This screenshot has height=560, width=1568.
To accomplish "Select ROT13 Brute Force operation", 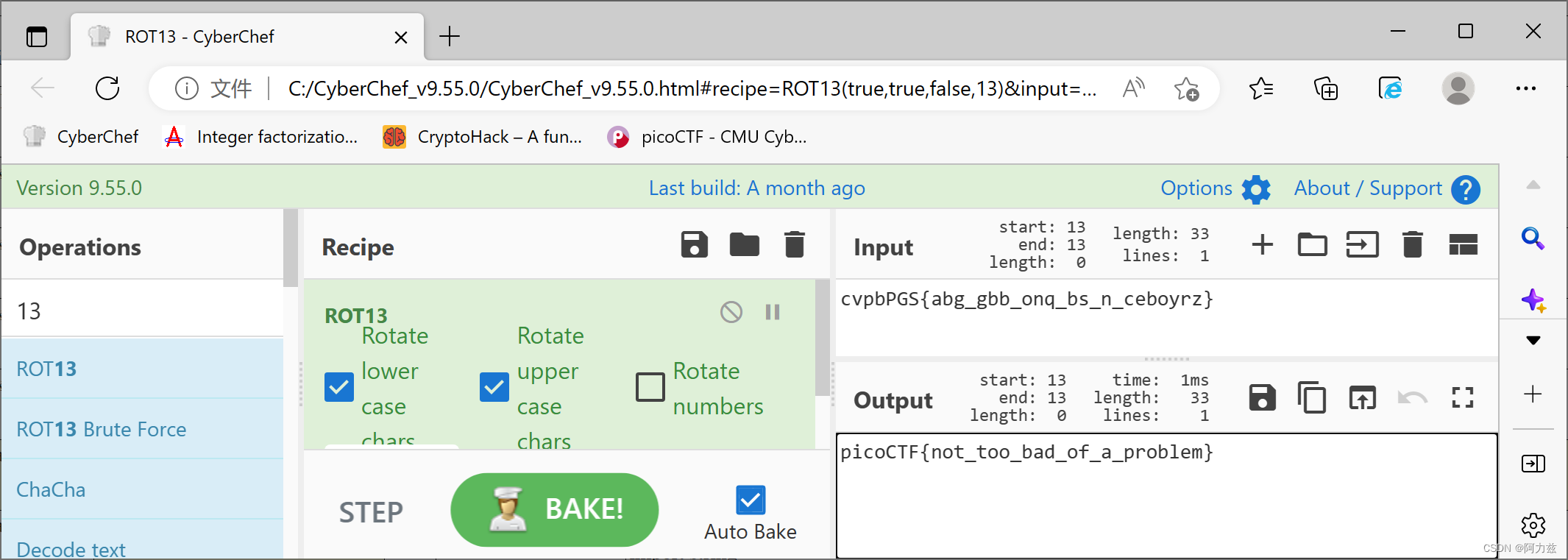I will [143, 429].
